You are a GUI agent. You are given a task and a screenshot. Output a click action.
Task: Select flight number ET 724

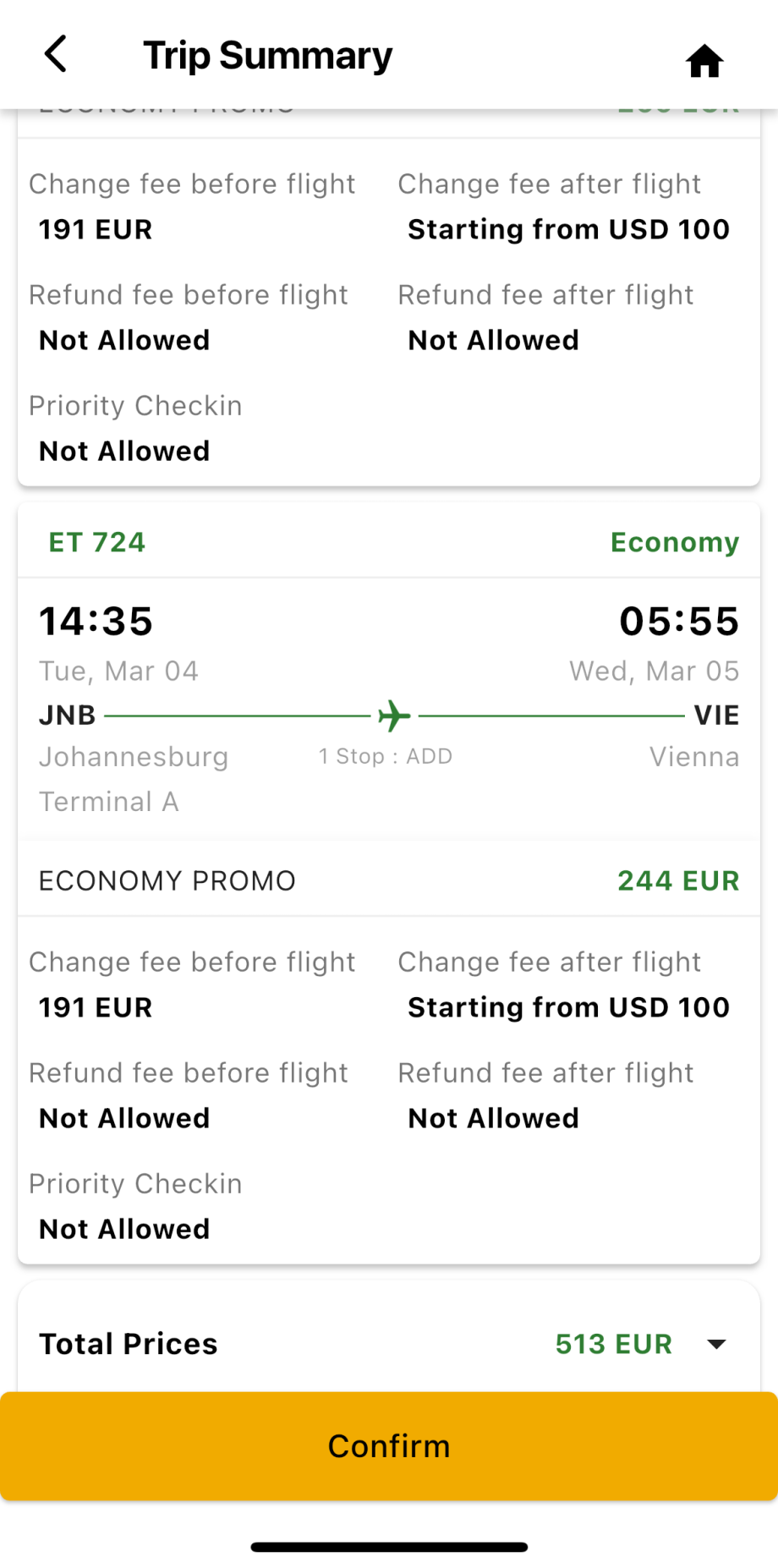tap(96, 542)
